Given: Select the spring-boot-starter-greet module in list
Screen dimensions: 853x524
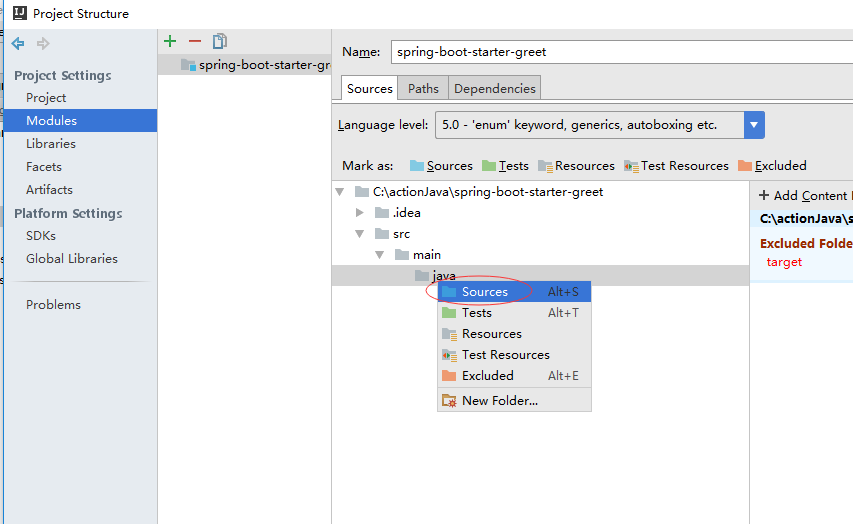Looking at the screenshot, I should click(245, 65).
